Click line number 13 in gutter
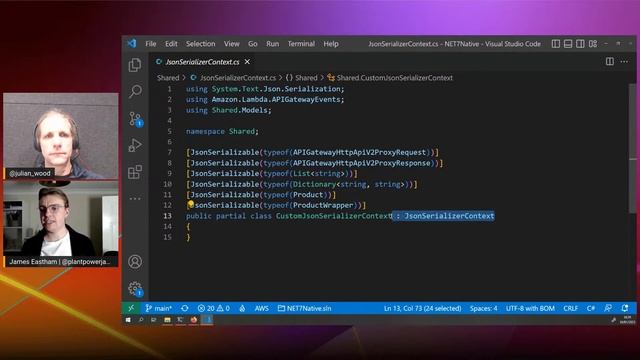 coord(167,216)
